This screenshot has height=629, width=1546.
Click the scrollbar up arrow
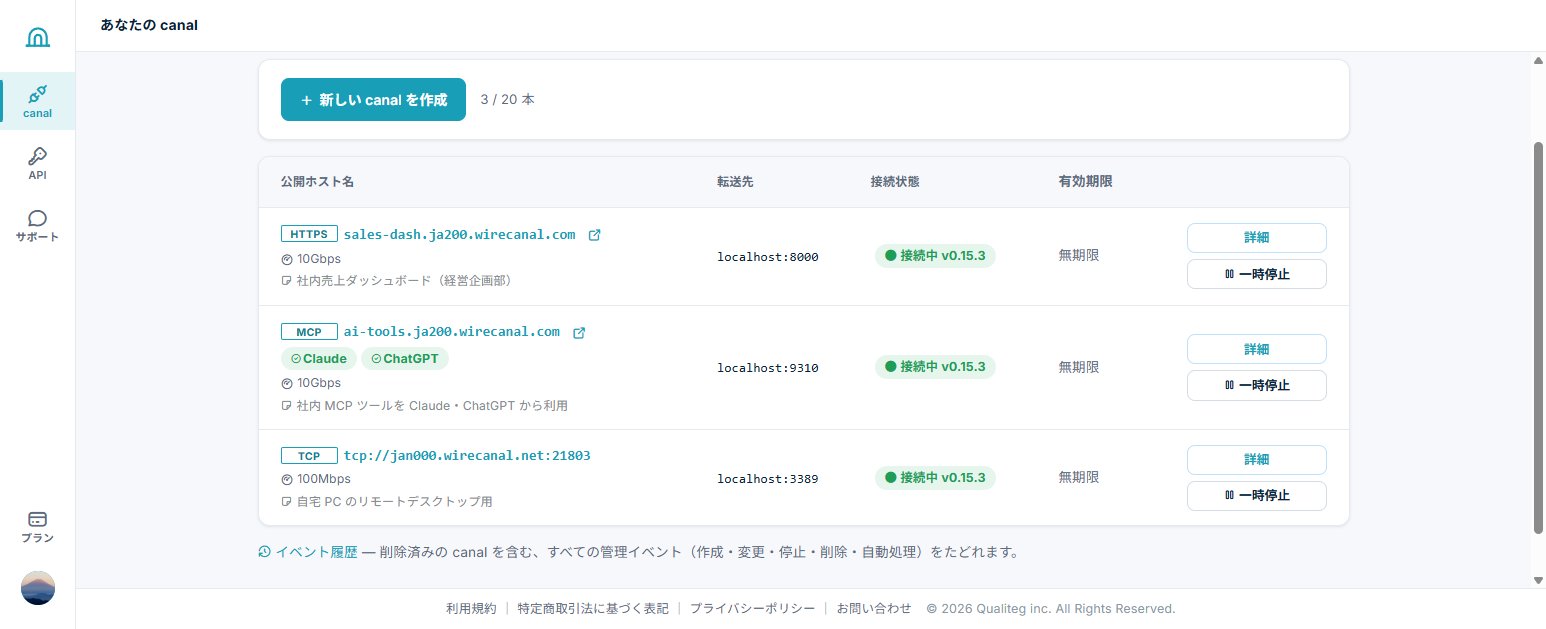click(x=1538, y=60)
